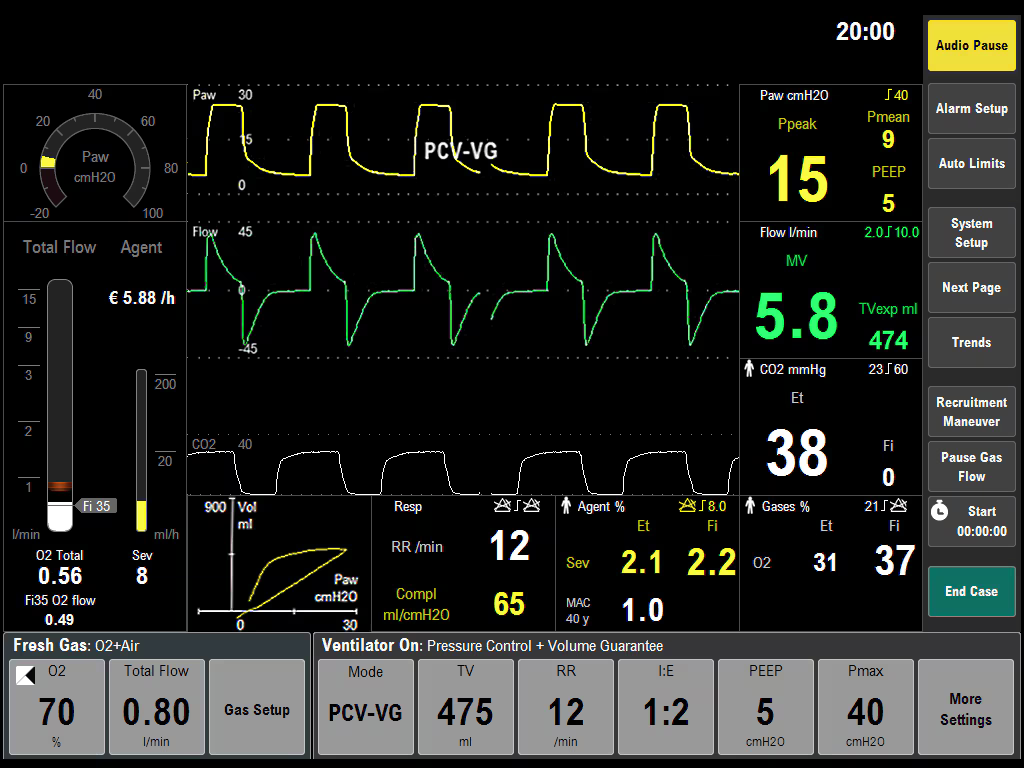1024x768 pixels.
Task: Click the patient icon beside CO2 mmHg
Action: 749,370
